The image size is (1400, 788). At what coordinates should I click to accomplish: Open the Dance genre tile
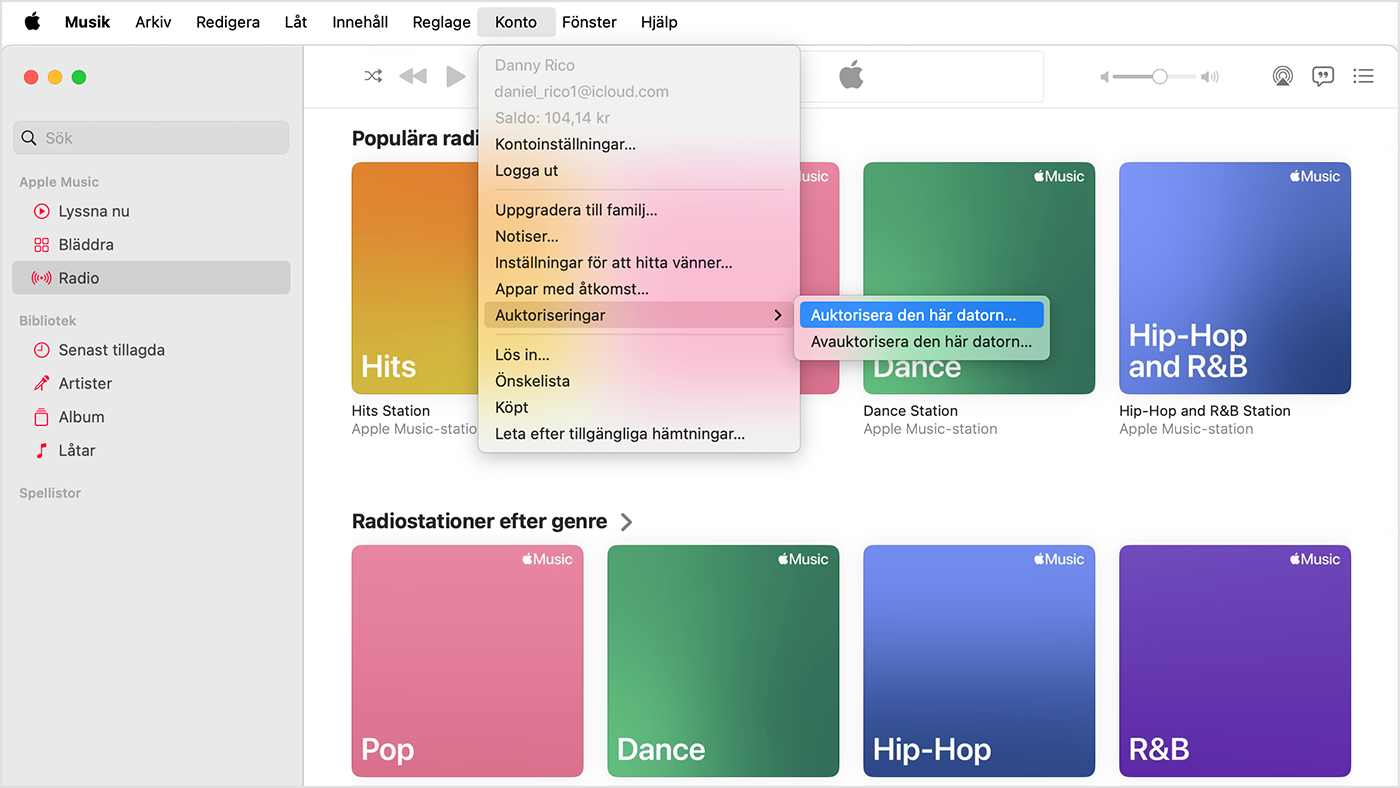[723, 661]
